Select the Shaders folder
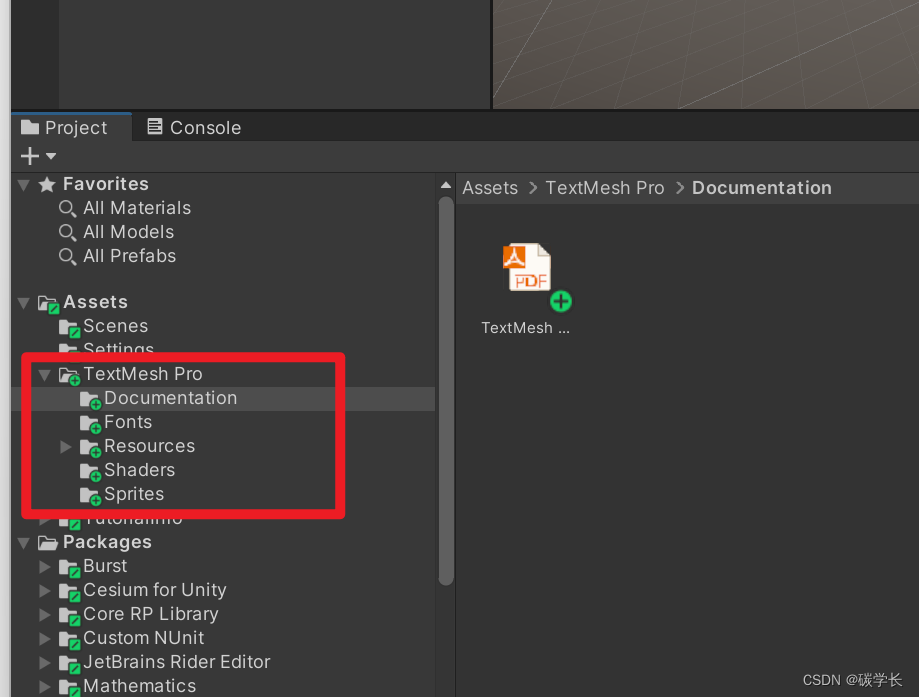 coord(139,470)
